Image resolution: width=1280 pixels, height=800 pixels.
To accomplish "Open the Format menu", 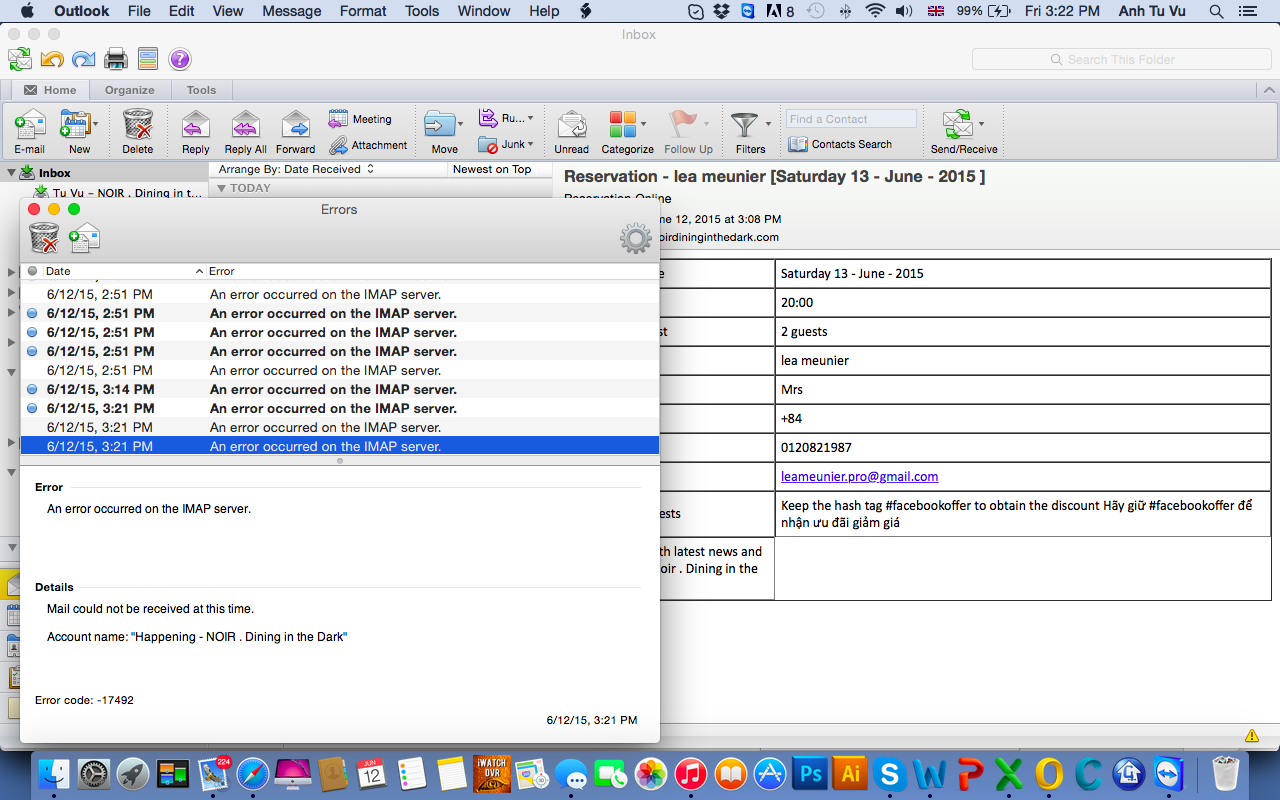I will (363, 11).
